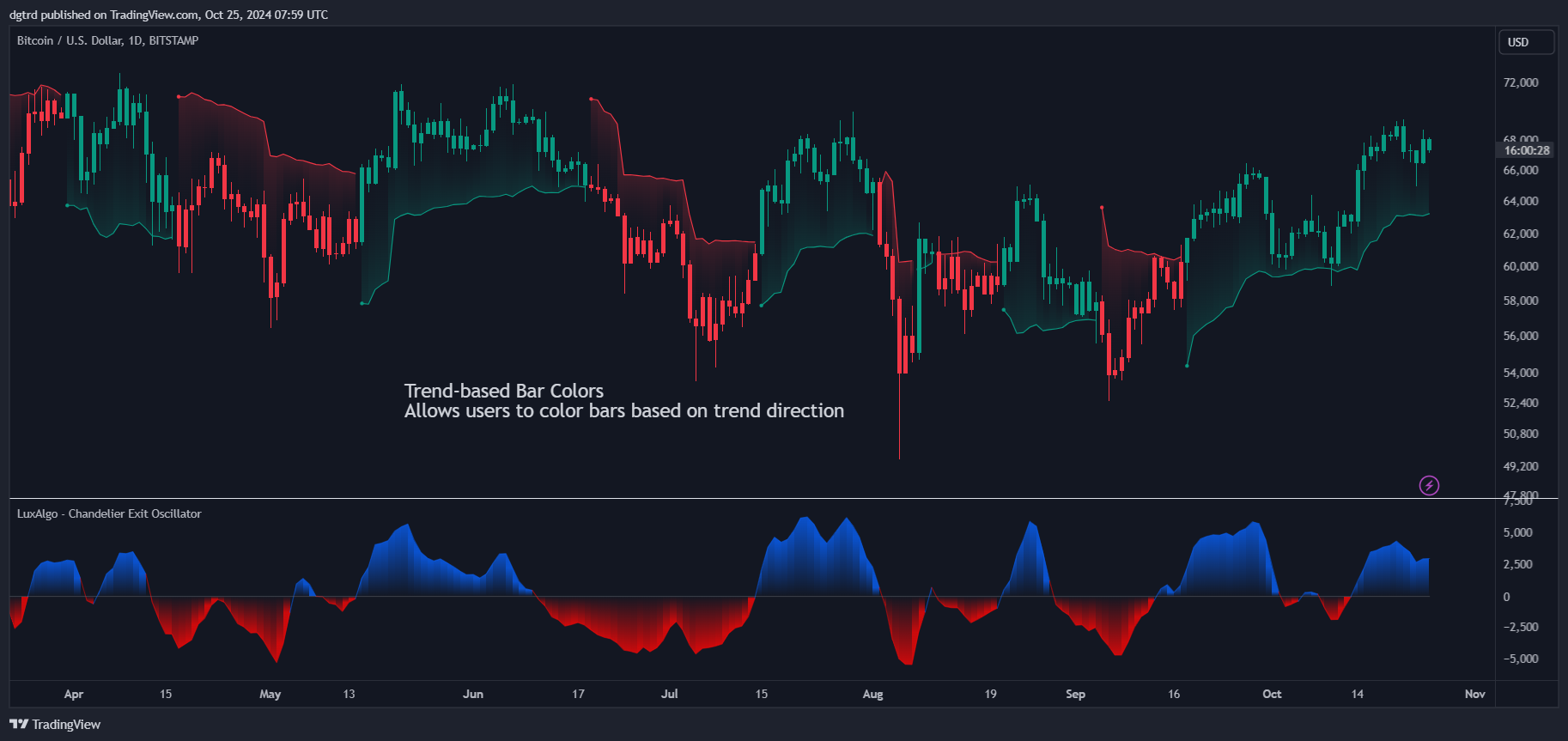1568x741 pixels.
Task: Click the text about coloring bars by trend
Action: [x=624, y=411]
